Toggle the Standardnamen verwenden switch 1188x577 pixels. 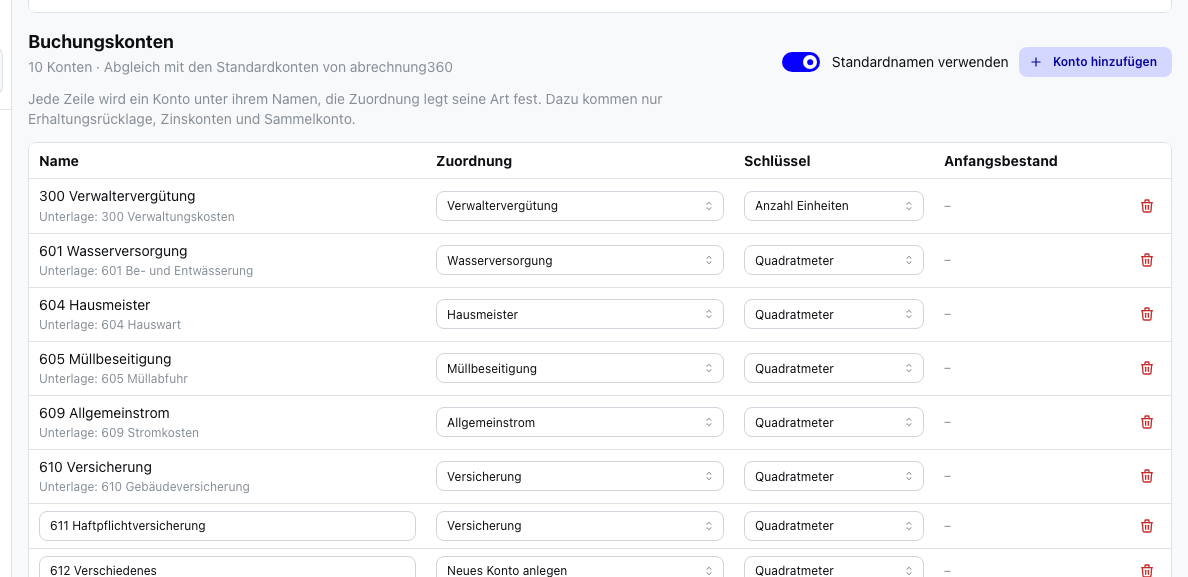(801, 62)
